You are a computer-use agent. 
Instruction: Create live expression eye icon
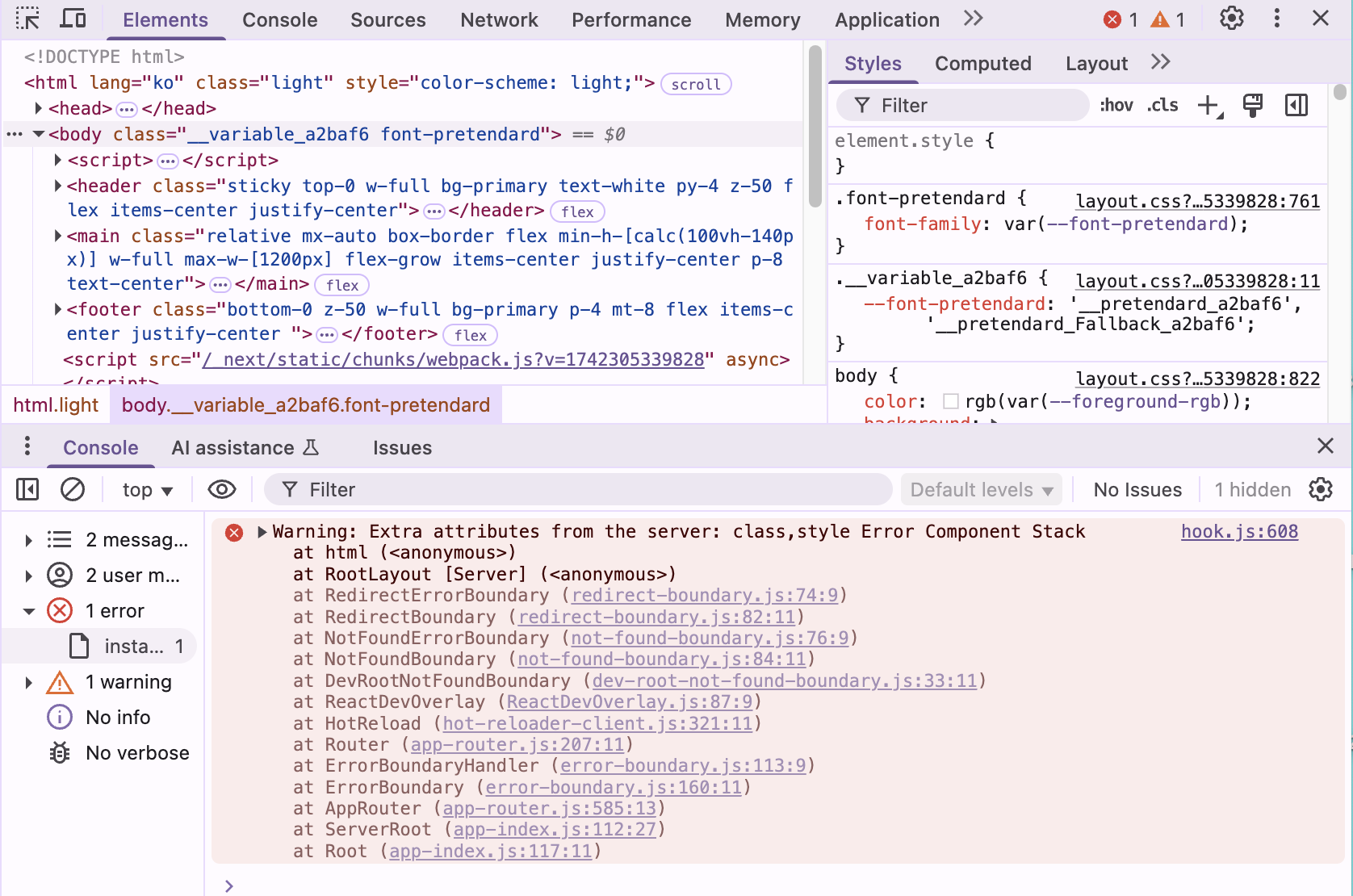coord(222,490)
